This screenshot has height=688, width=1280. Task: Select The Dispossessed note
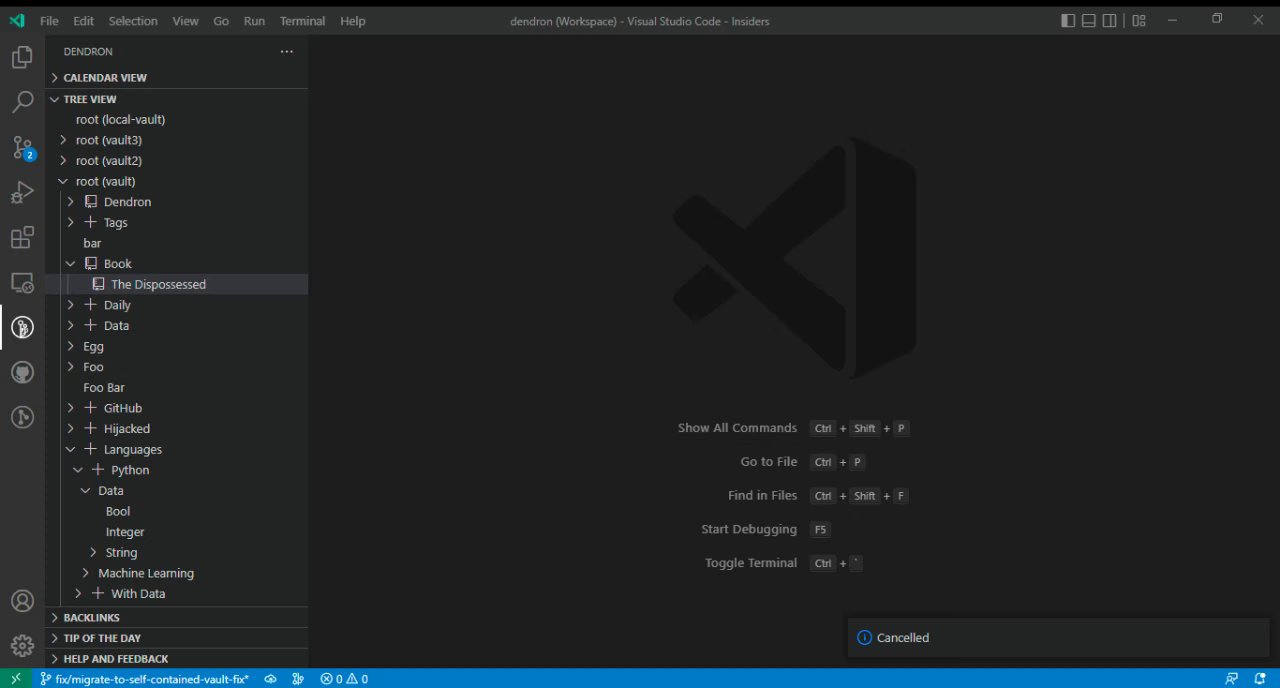177,285
